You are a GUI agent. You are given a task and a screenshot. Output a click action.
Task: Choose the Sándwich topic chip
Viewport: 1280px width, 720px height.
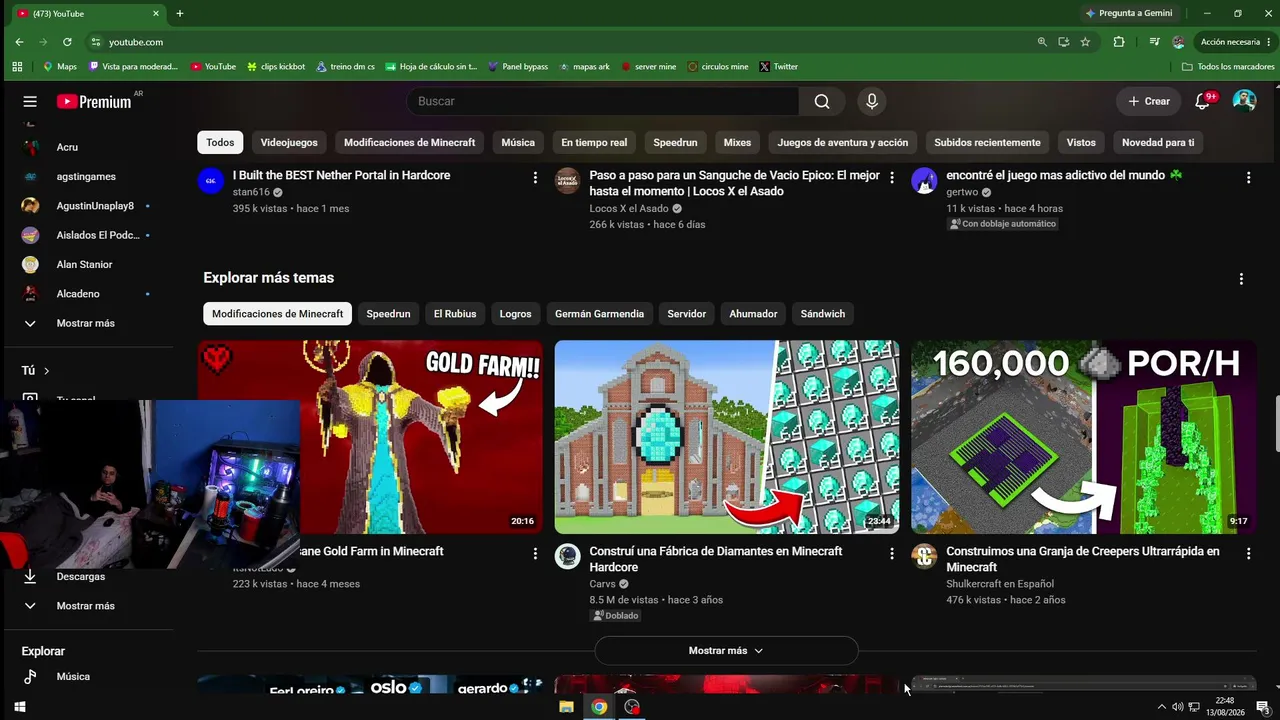pyautogui.click(x=823, y=314)
